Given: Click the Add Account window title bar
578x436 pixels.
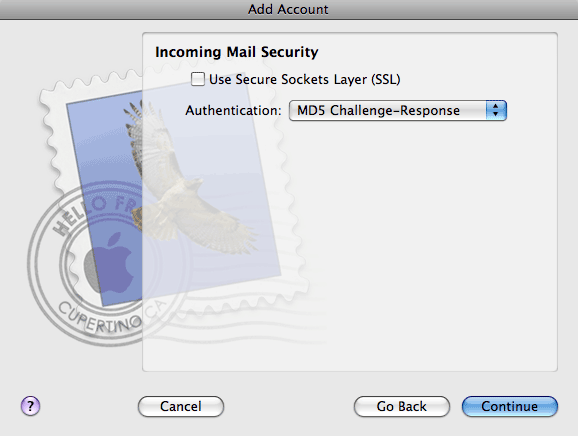Looking at the screenshot, I should click(x=289, y=9).
